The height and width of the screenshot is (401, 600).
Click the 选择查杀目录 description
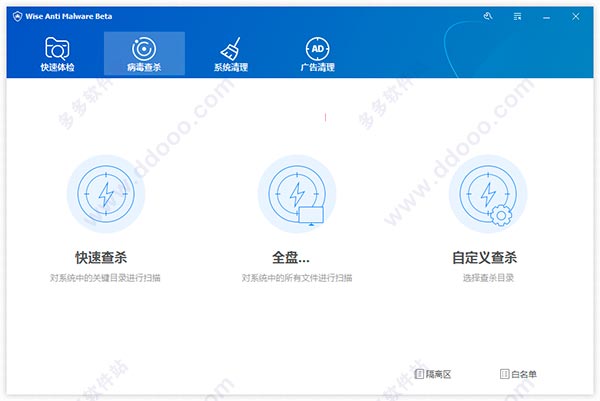(x=488, y=278)
